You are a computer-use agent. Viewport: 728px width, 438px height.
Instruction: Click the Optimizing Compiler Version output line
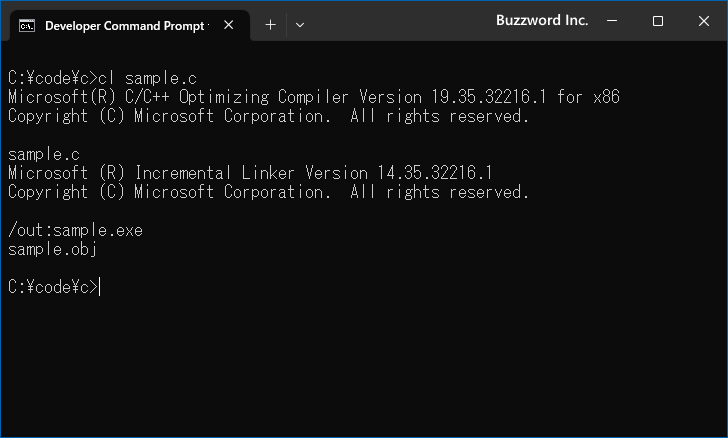click(x=314, y=97)
